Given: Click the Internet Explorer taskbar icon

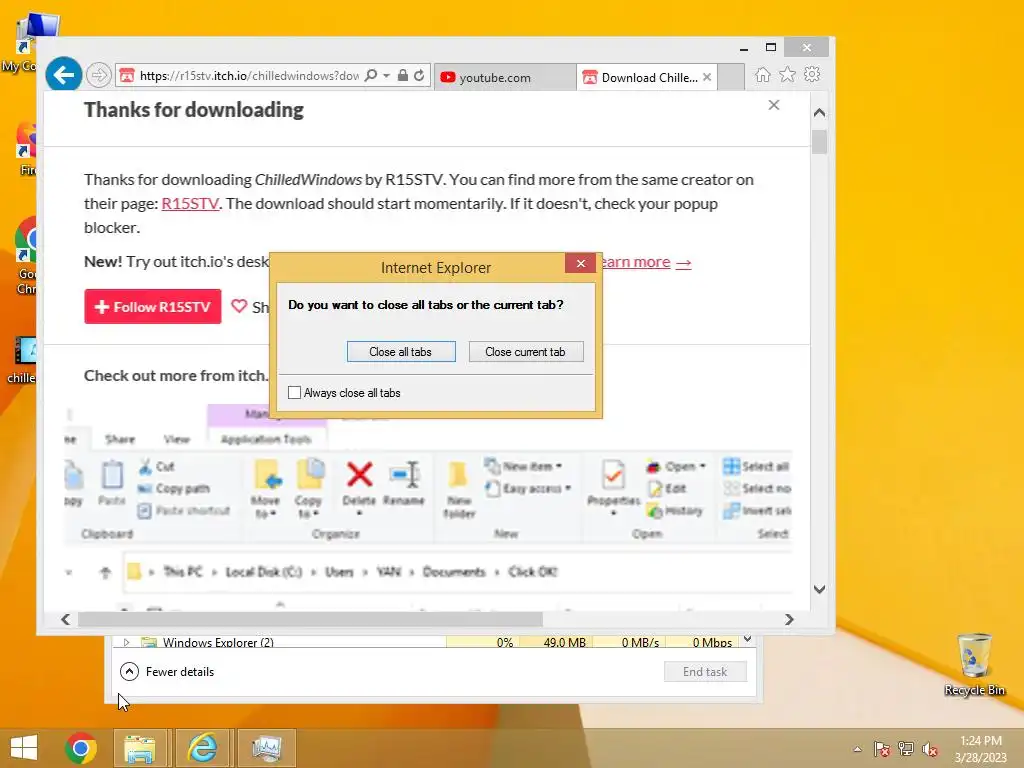Looking at the screenshot, I should [202, 748].
